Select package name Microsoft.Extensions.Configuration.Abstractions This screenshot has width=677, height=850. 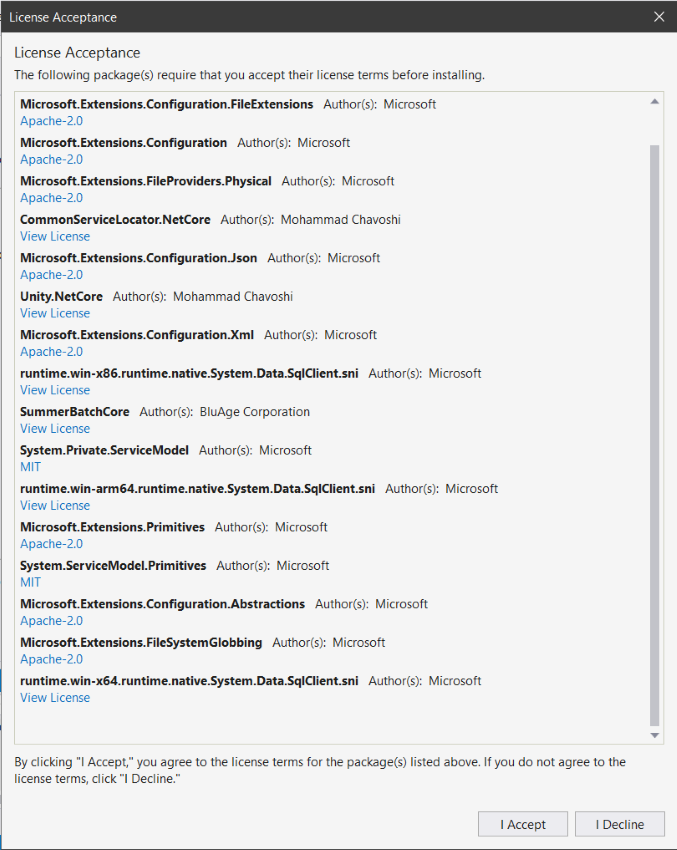pyautogui.click(x=162, y=604)
